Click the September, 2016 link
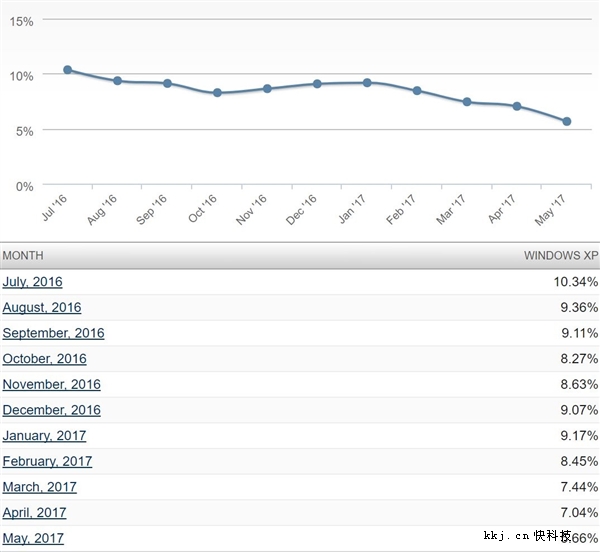Image resolution: width=600 pixels, height=552 pixels. tap(53, 333)
